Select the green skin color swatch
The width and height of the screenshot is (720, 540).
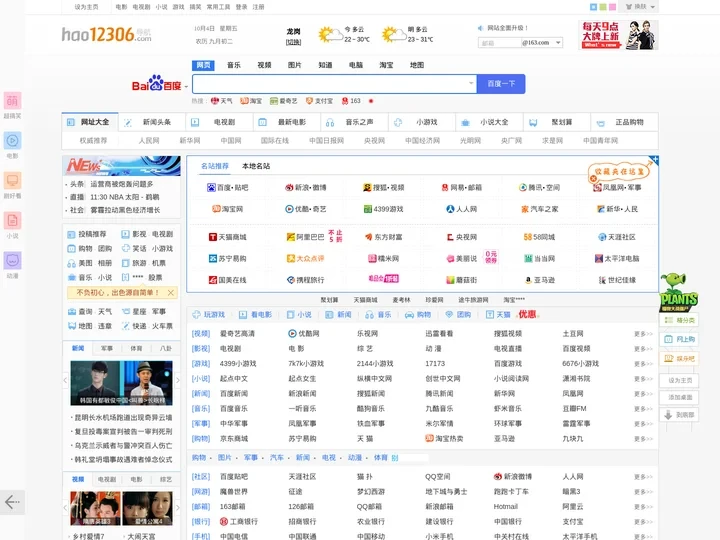(603, 7)
